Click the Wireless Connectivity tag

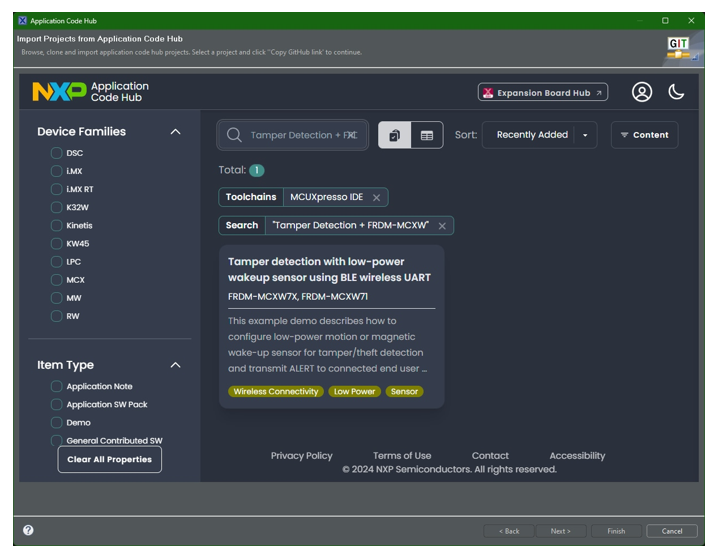pyautogui.click(x=276, y=391)
